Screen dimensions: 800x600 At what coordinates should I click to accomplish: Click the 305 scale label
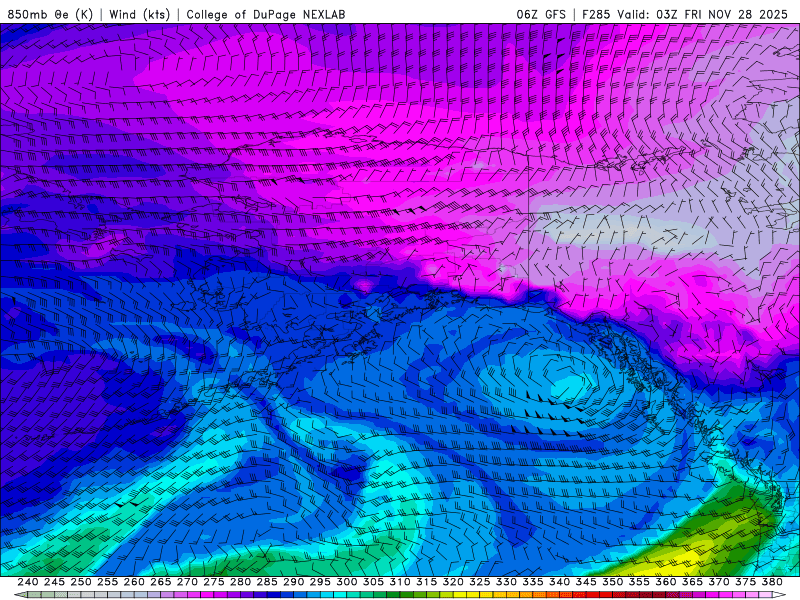(373, 582)
